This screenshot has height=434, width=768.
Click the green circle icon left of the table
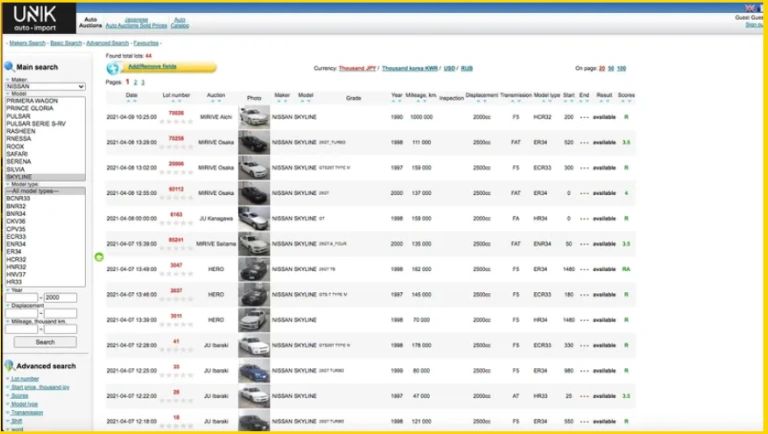(x=99, y=257)
